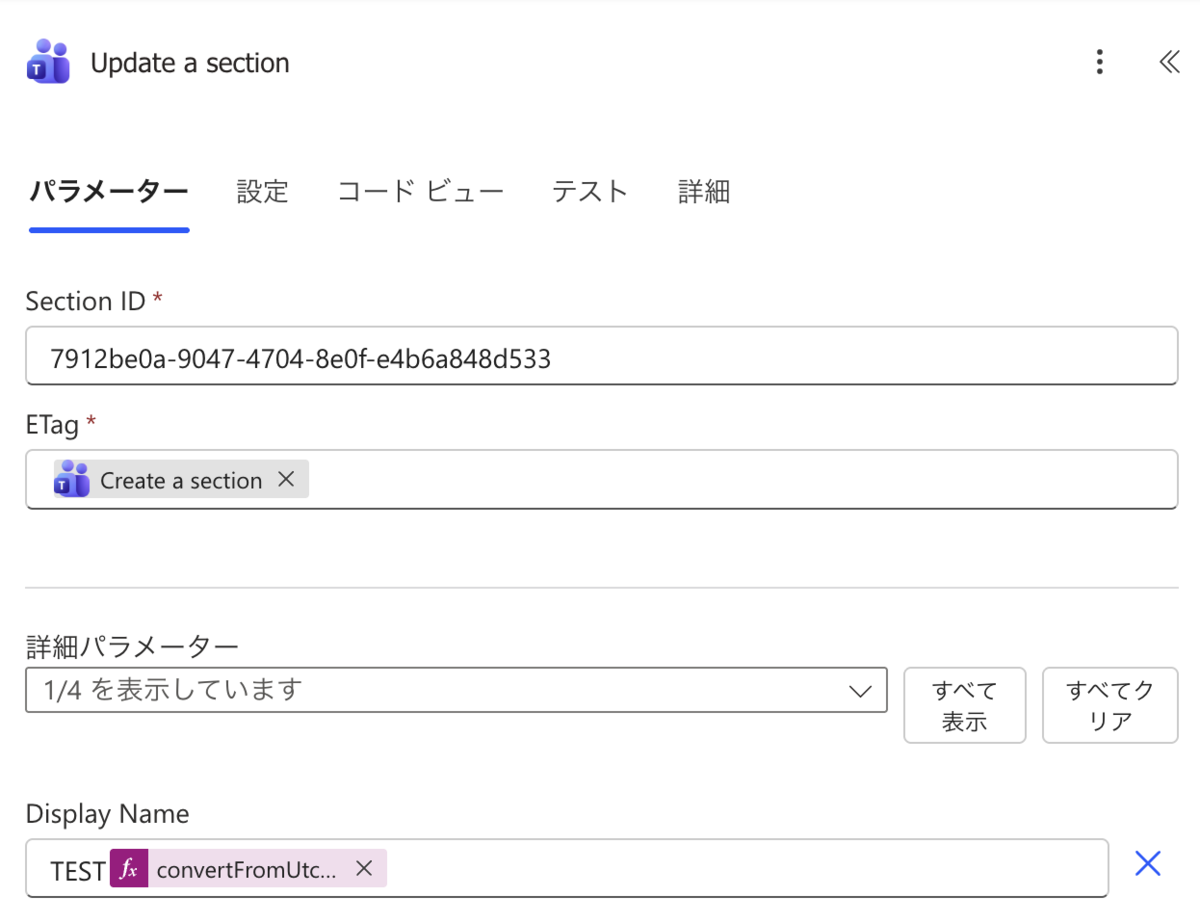Open the コード ビュー tab
Image resolution: width=1200 pixels, height=923 pixels.
[420, 191]
